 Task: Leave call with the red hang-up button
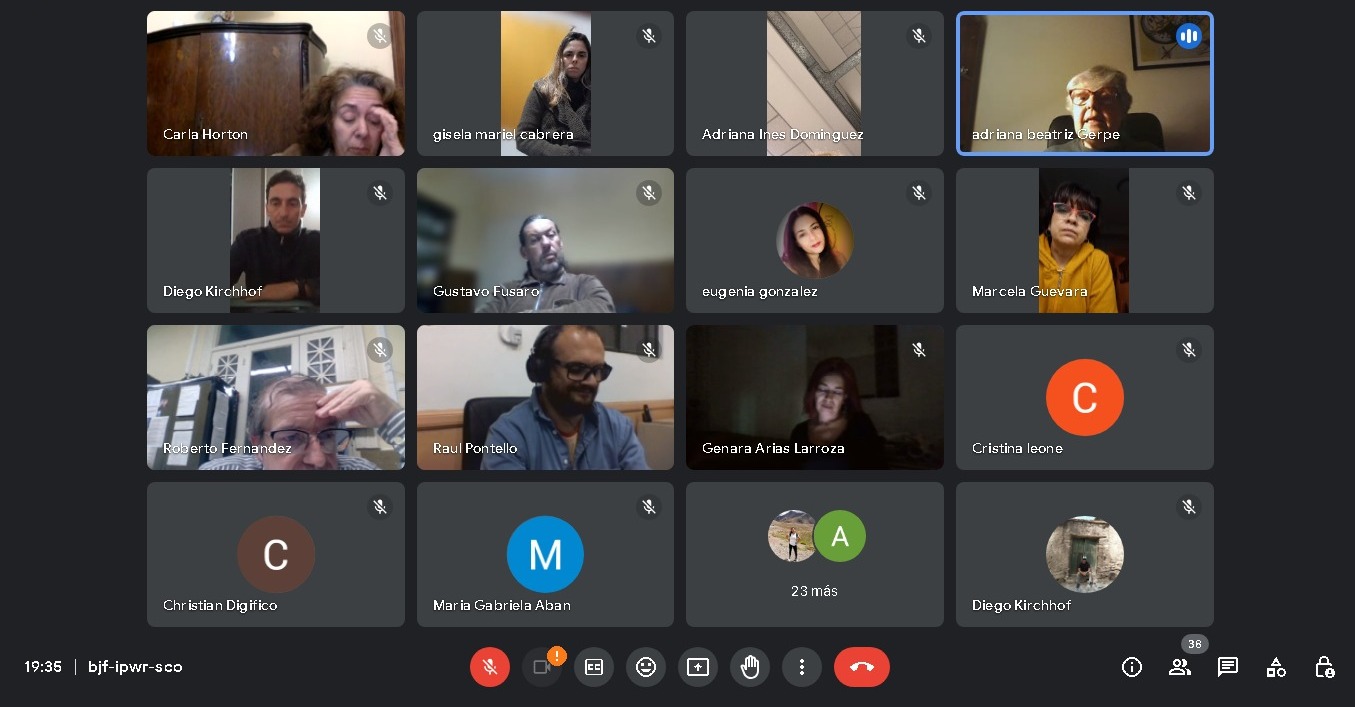coord(862,667)
